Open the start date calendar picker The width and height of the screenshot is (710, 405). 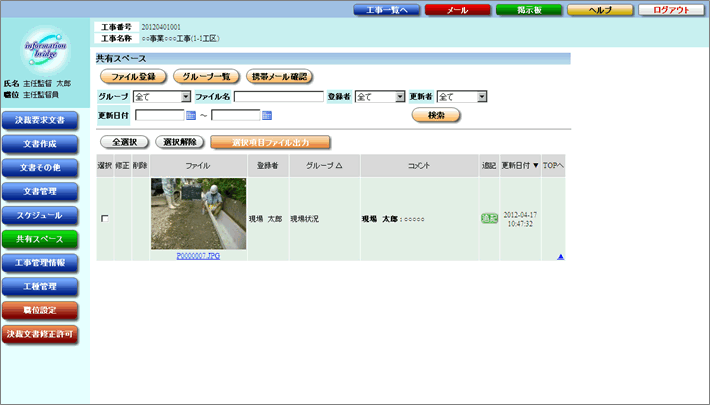coord(191,115)
